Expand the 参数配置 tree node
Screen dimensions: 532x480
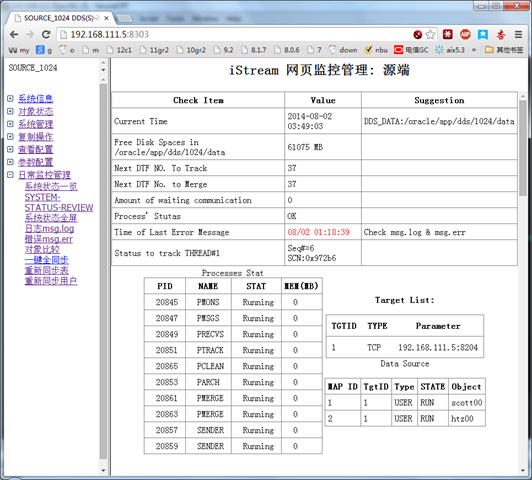(x=10, y=162)
